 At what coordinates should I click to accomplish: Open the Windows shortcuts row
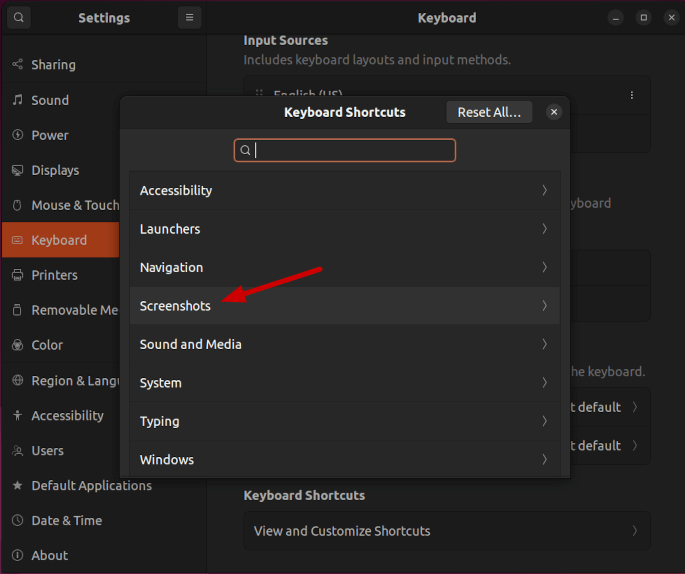pyautogui.click(x=344, y=459)
